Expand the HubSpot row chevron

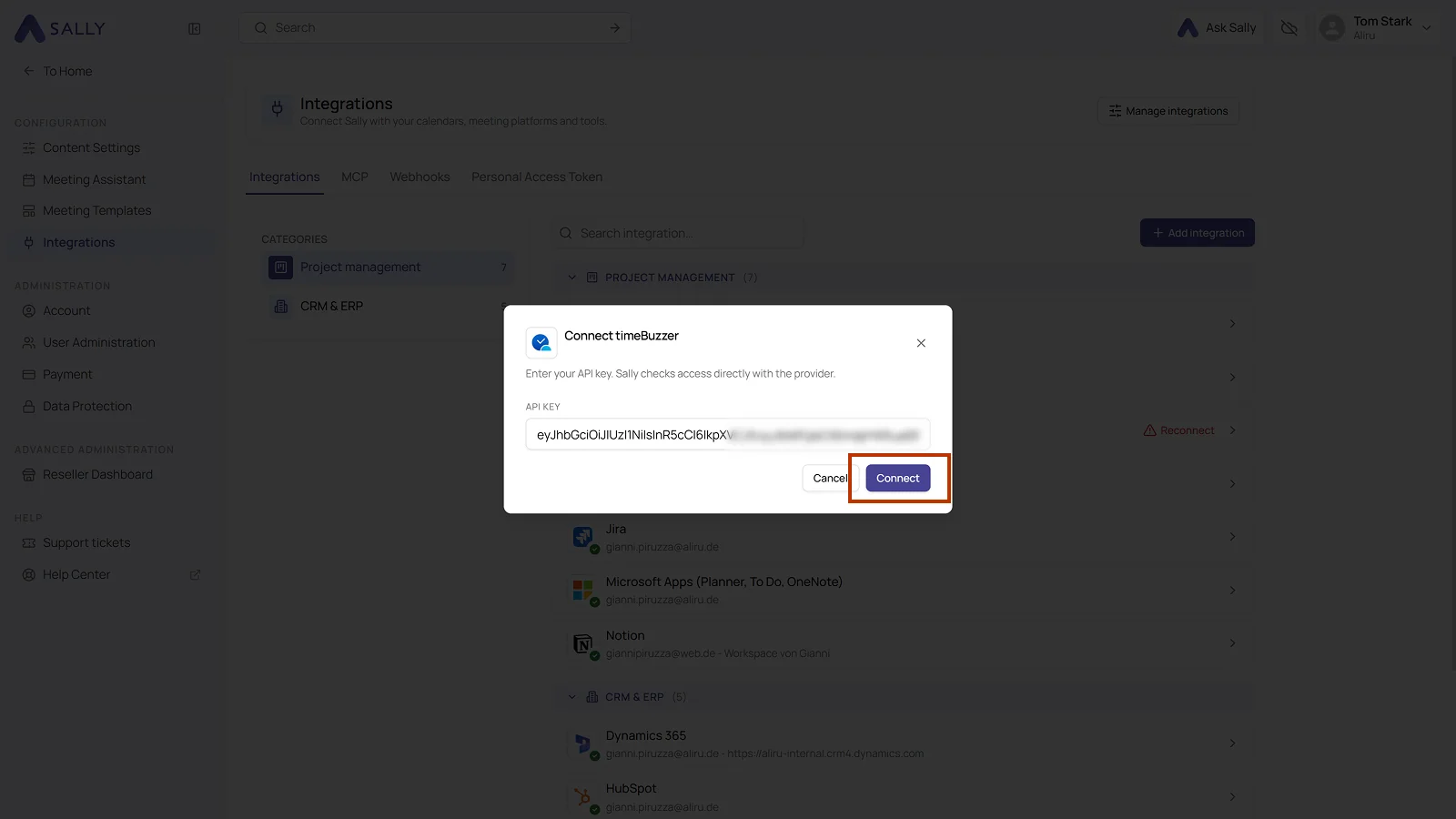(1232, 796)
